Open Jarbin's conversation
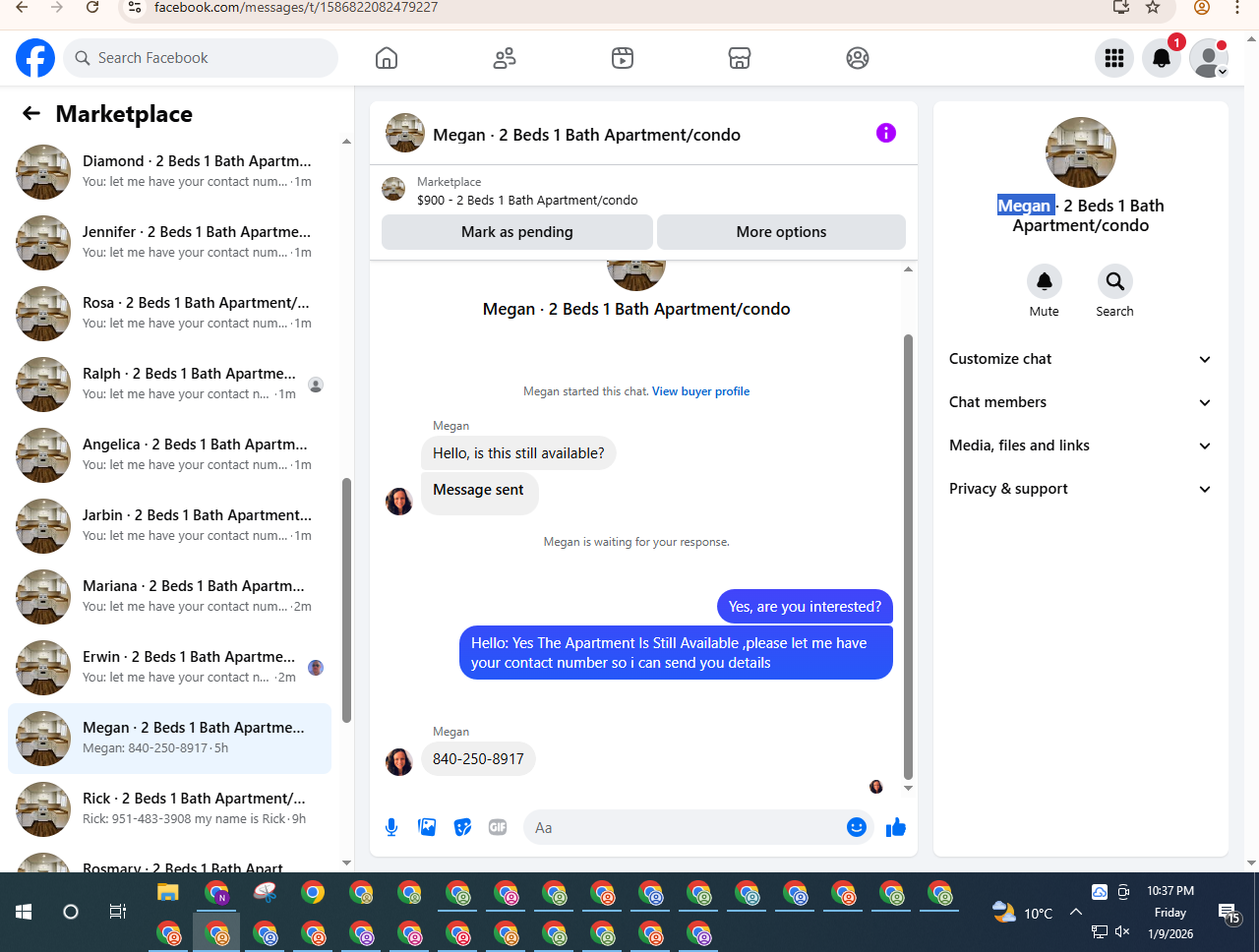This screenshot has width=1259, height=952. point(169,526)
